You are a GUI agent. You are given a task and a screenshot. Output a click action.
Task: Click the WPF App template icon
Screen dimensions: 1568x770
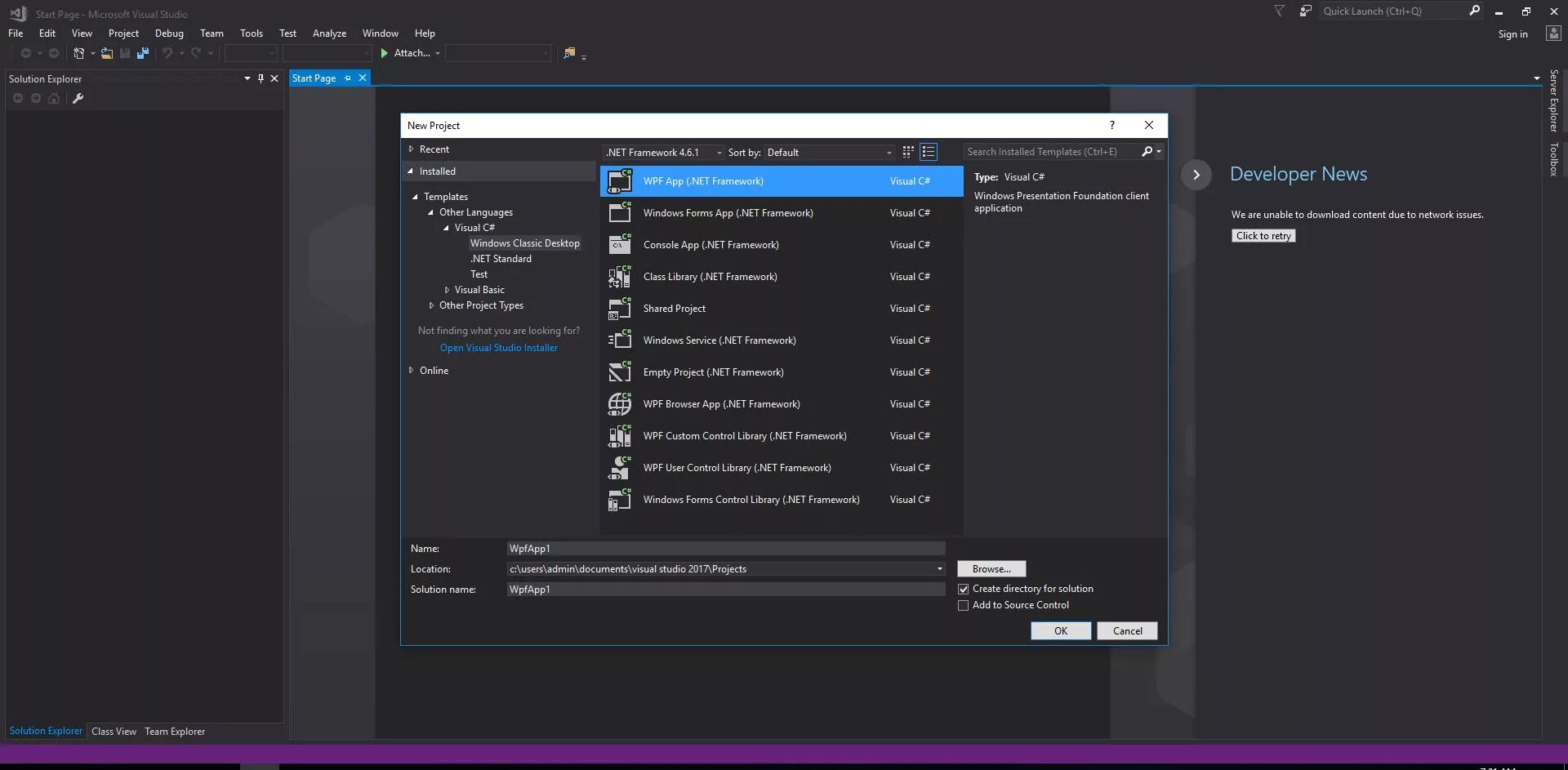(x=620, y=180)
